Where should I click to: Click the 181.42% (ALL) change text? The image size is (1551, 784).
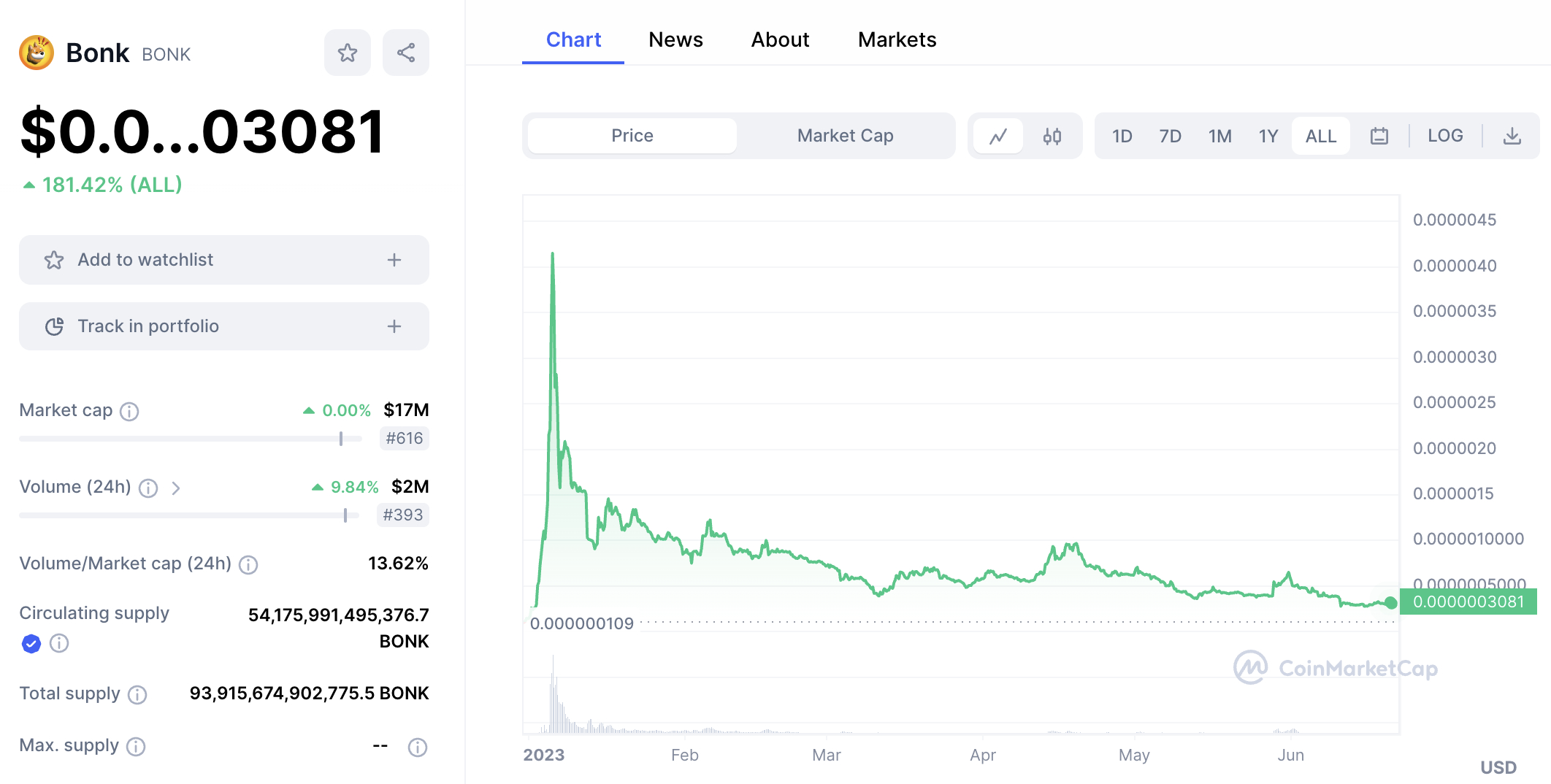tap(102, 185)
